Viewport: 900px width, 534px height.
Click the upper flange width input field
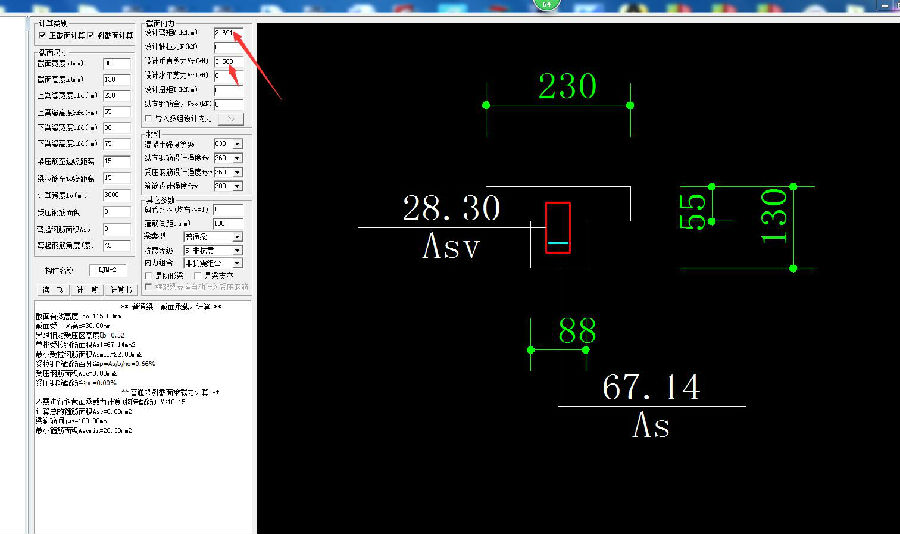click(117, 95)
